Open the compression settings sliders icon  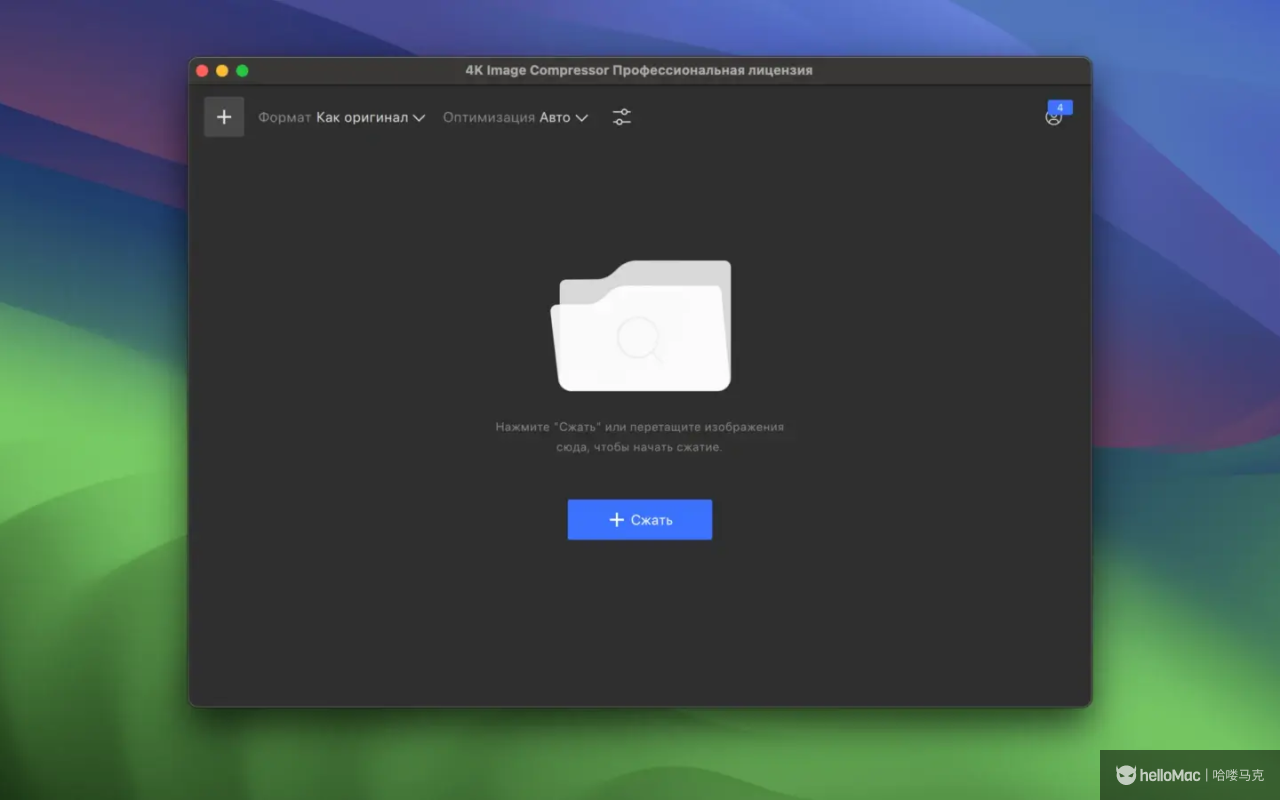point(622,117)
